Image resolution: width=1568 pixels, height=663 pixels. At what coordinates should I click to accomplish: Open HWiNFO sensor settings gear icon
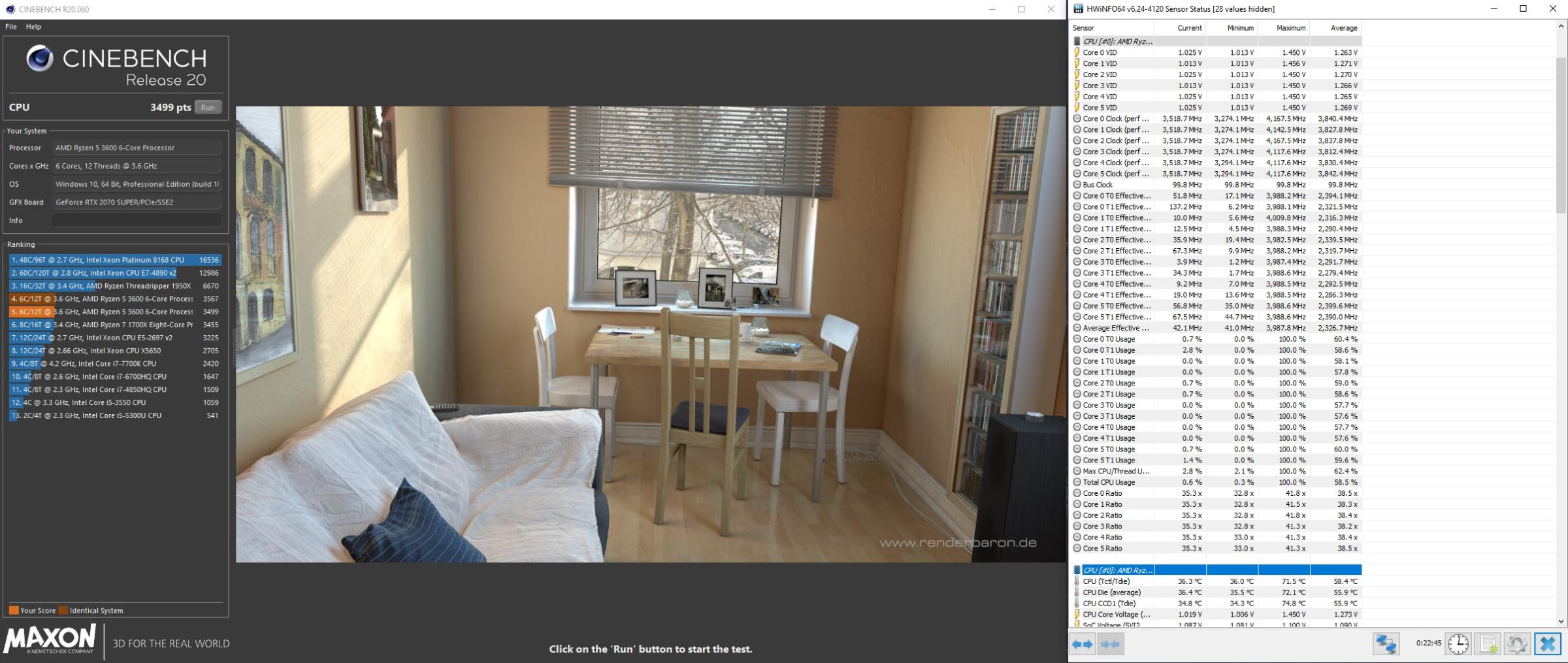coord(1517,644)
